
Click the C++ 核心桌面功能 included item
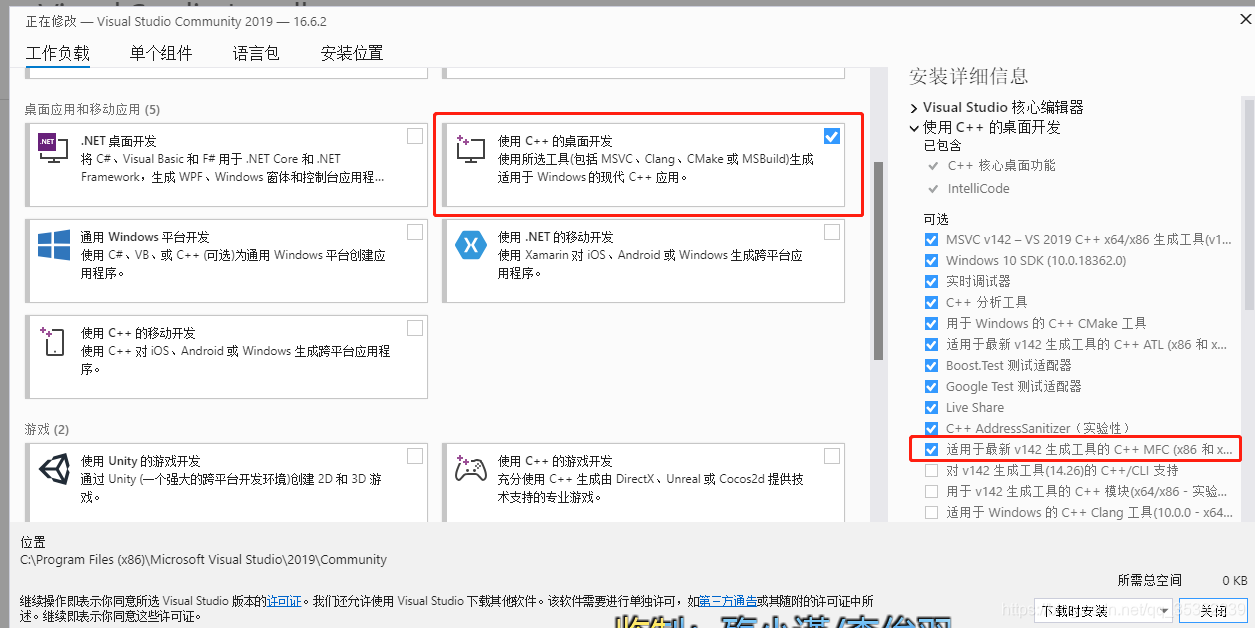click(1002, 166)
